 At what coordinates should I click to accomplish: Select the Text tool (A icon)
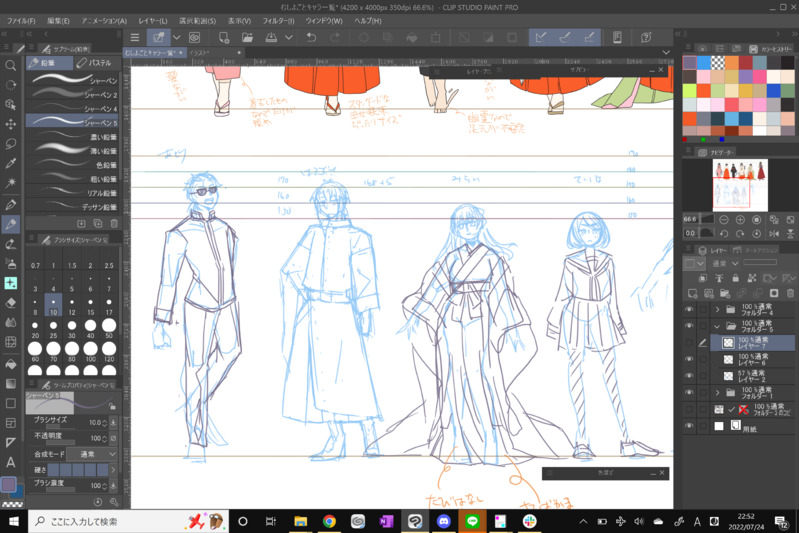10,463
